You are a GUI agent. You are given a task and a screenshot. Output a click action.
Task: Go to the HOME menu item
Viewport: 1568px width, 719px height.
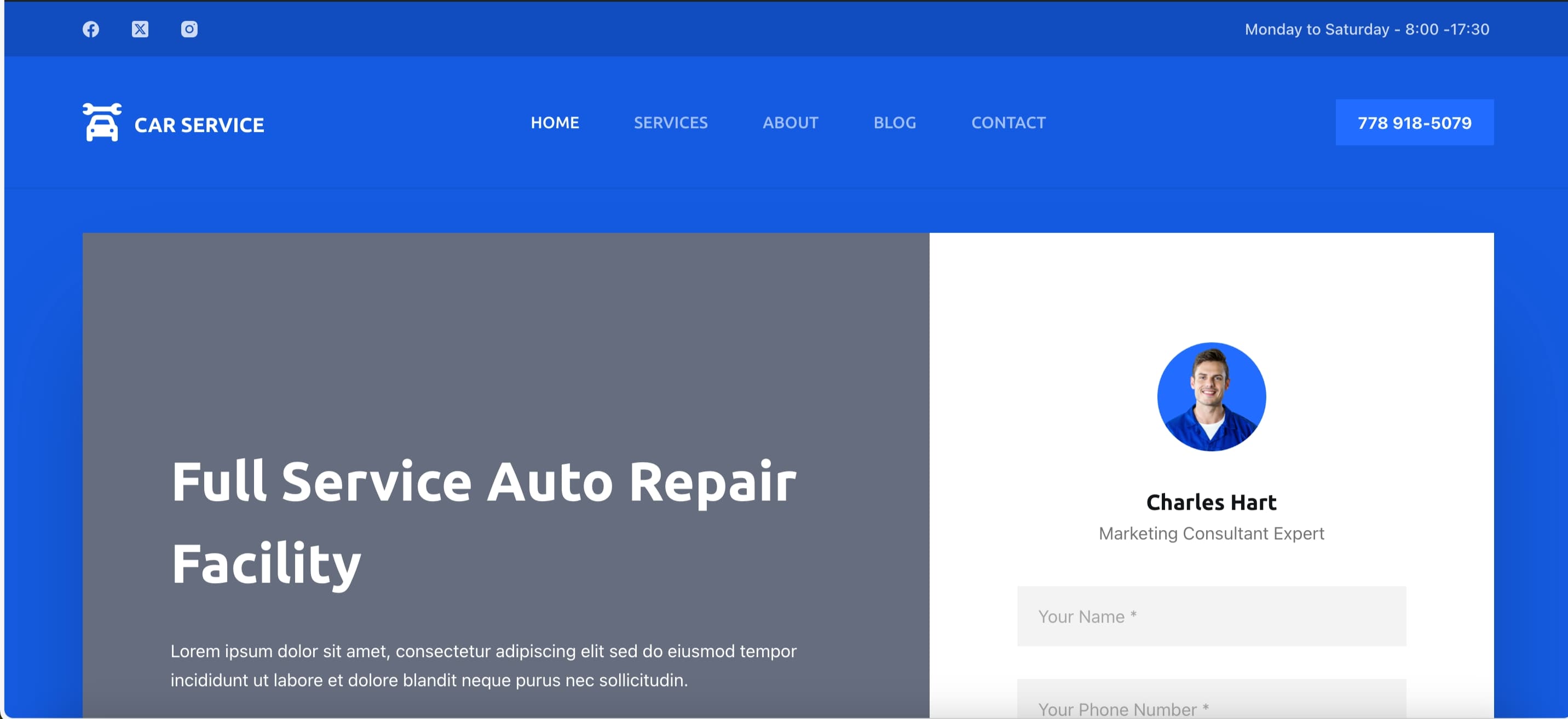tap(555, 122)
